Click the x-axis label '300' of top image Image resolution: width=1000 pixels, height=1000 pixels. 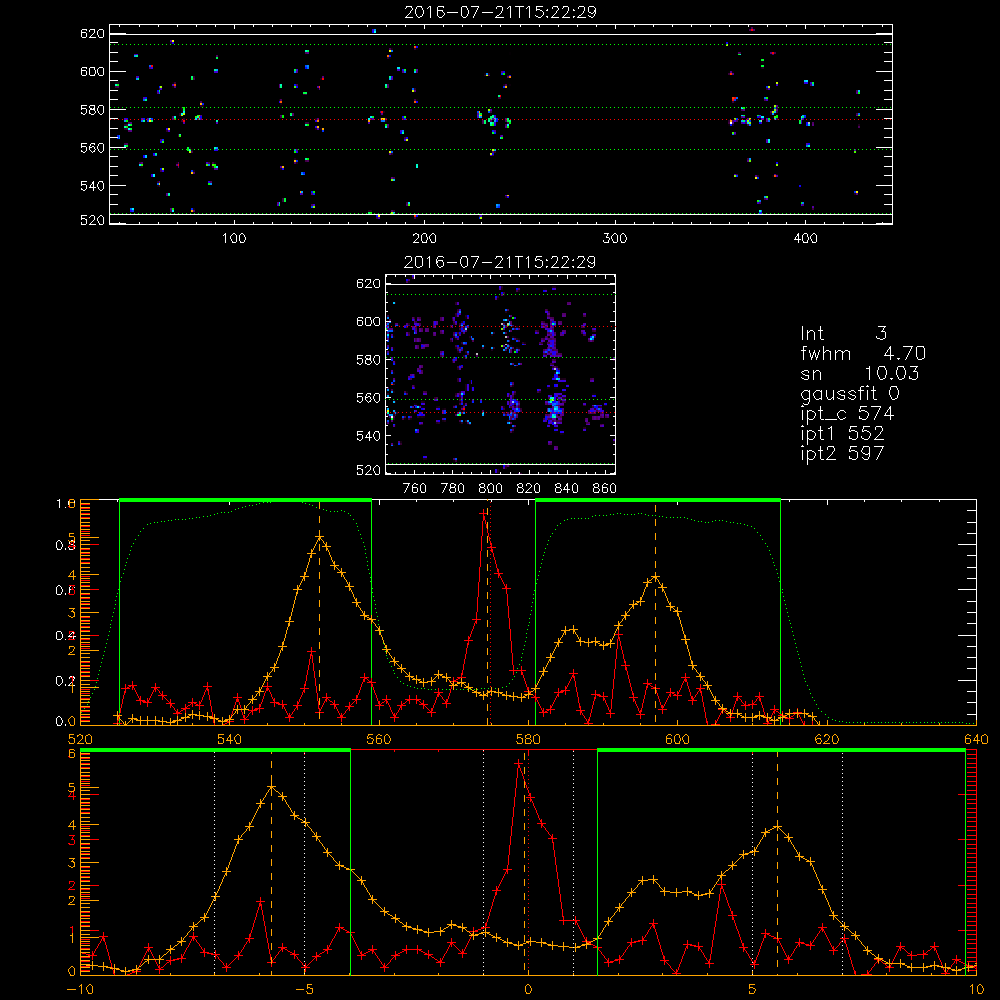615,239
